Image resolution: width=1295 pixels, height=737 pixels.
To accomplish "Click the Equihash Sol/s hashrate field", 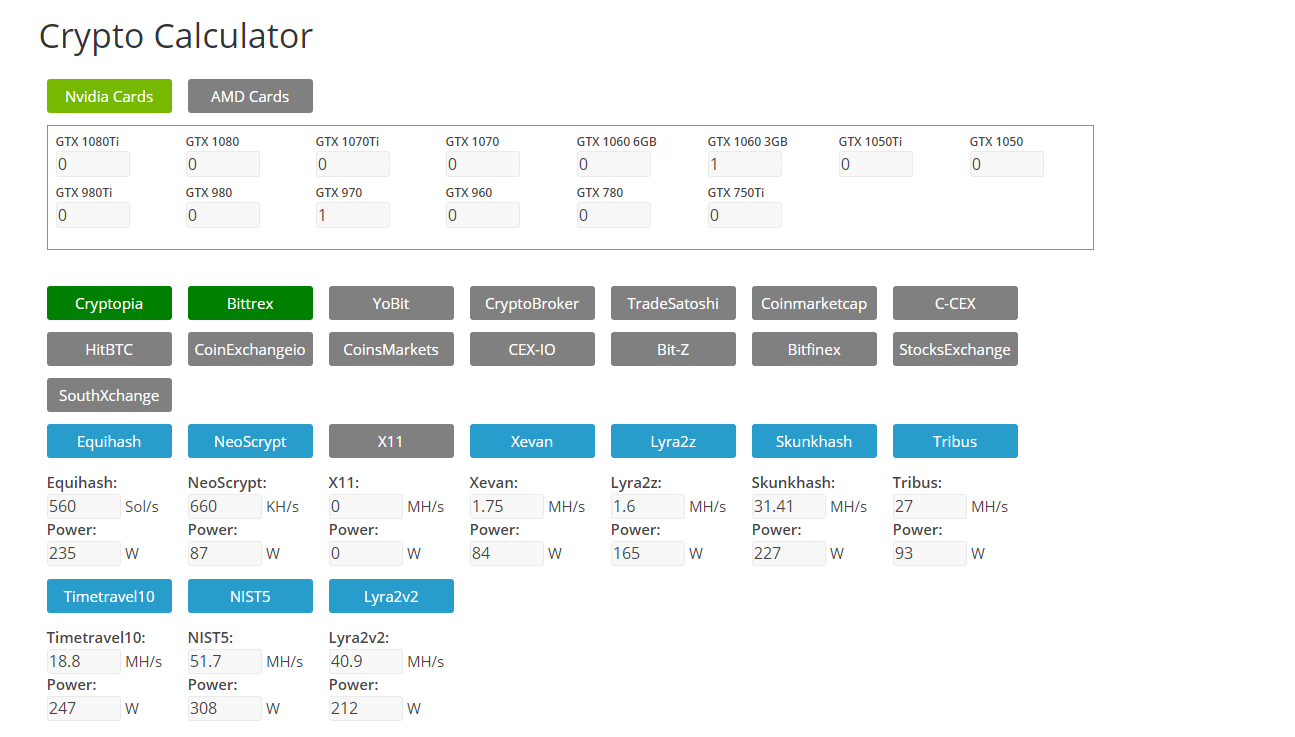I will 84,506.
